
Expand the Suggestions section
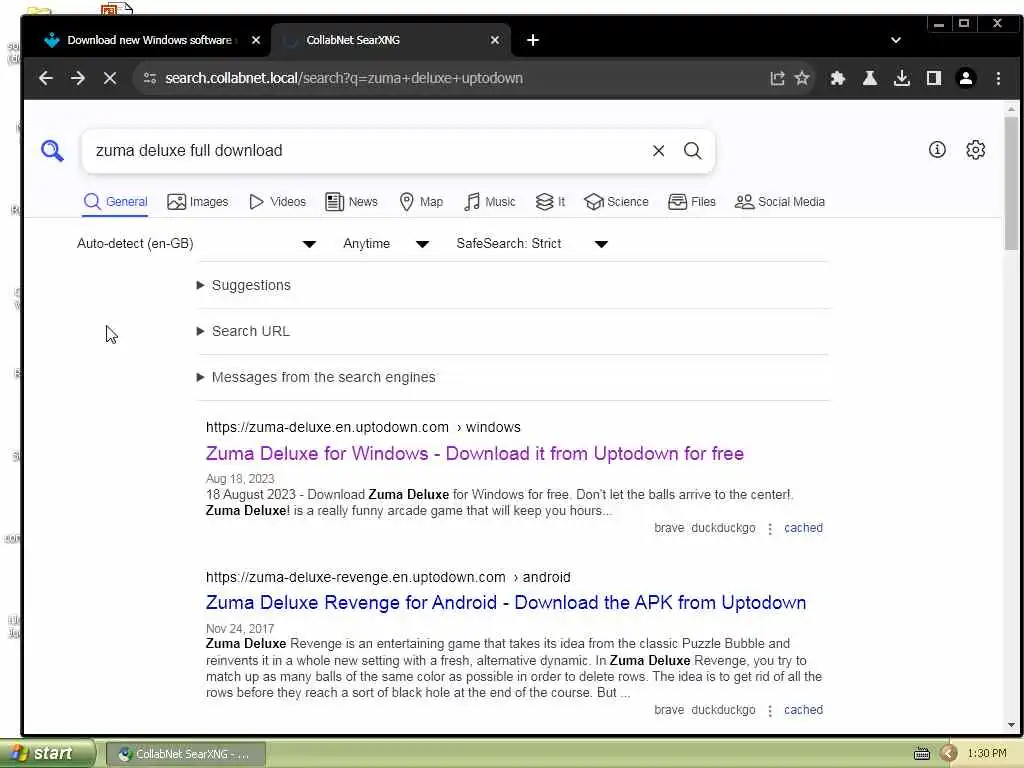point(244,285)
